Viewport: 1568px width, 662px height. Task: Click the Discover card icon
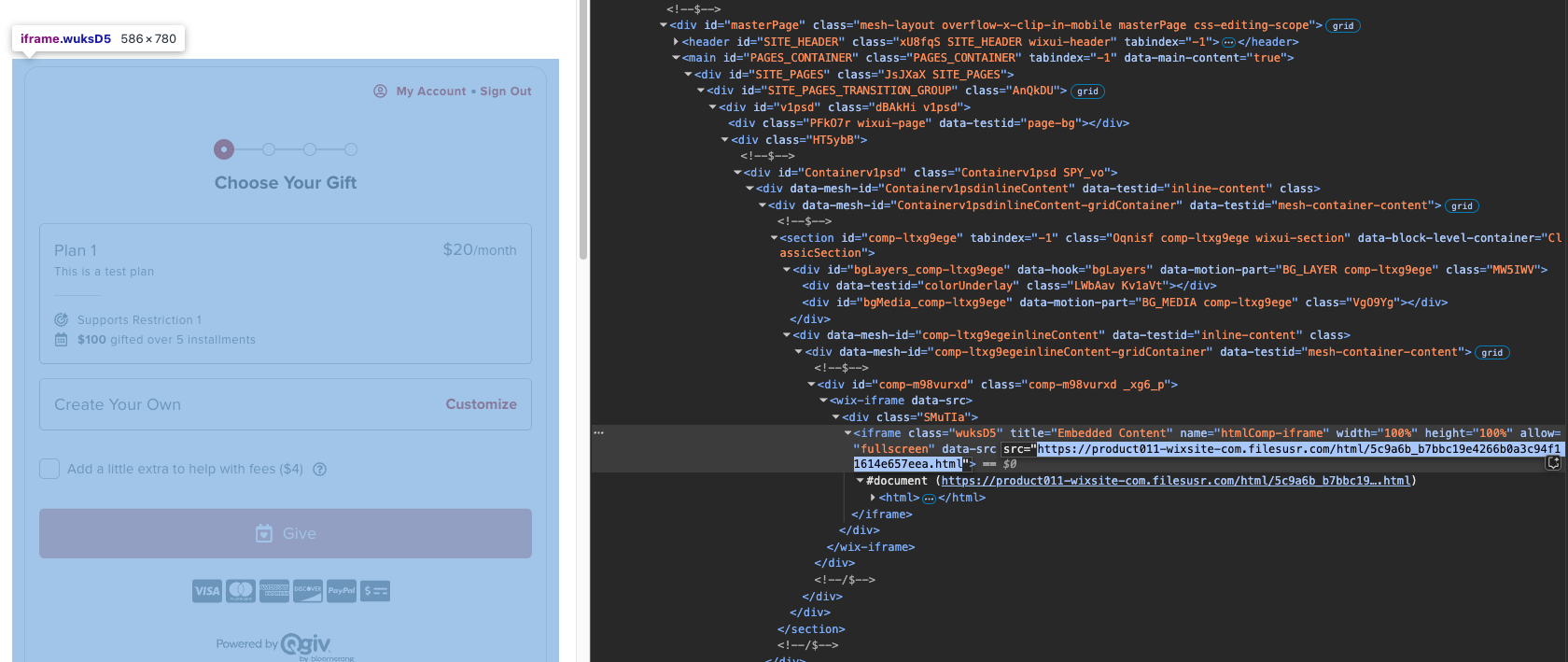click(308, 591)
